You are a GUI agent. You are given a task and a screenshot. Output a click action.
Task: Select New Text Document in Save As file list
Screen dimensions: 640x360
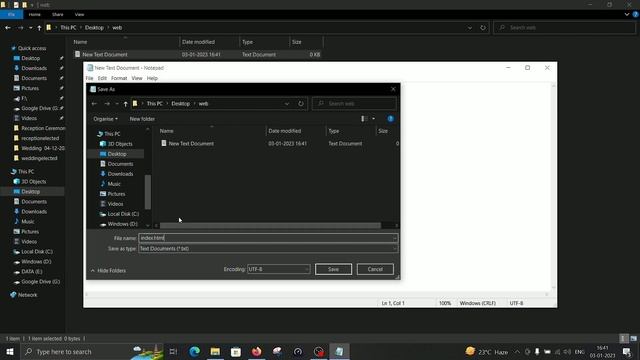tap(191, 144)
